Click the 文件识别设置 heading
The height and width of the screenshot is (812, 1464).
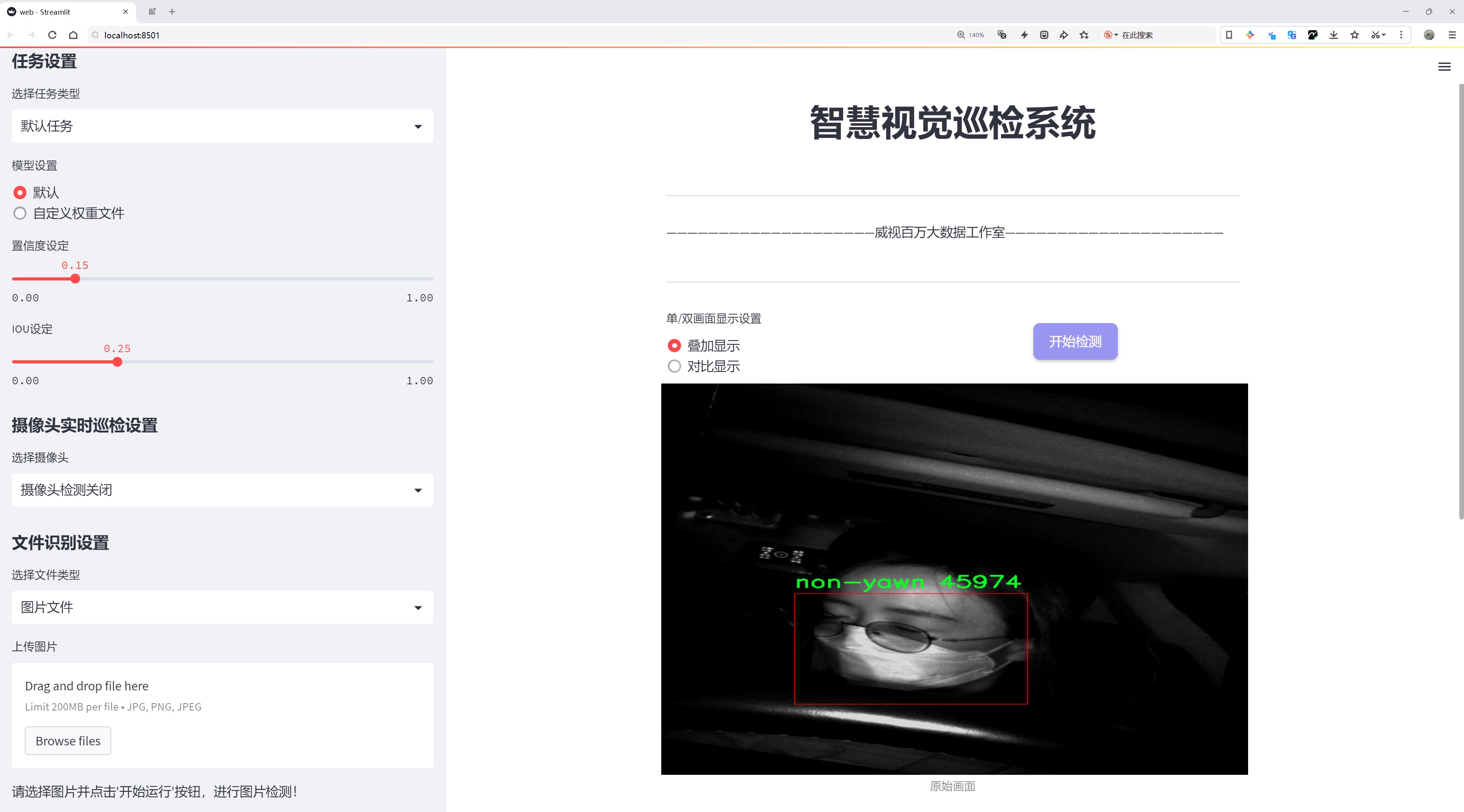pos(60,542)
